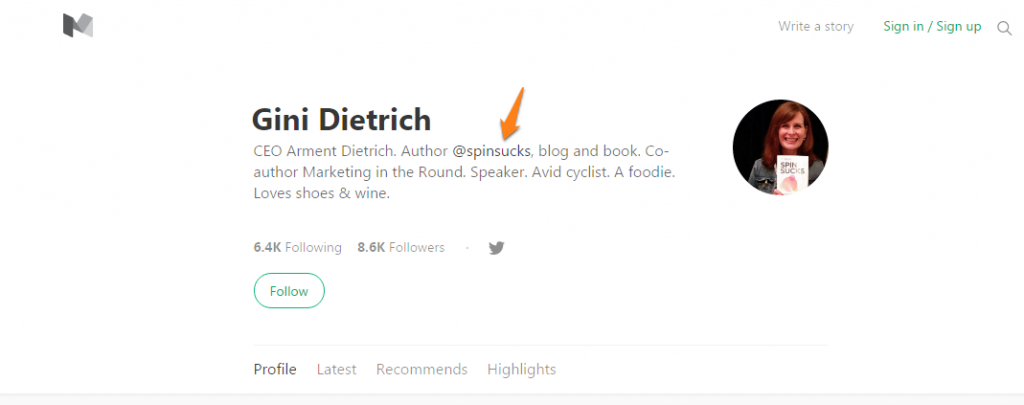Open the Latest tab
Screen dimensions: 1024x405
336,369
